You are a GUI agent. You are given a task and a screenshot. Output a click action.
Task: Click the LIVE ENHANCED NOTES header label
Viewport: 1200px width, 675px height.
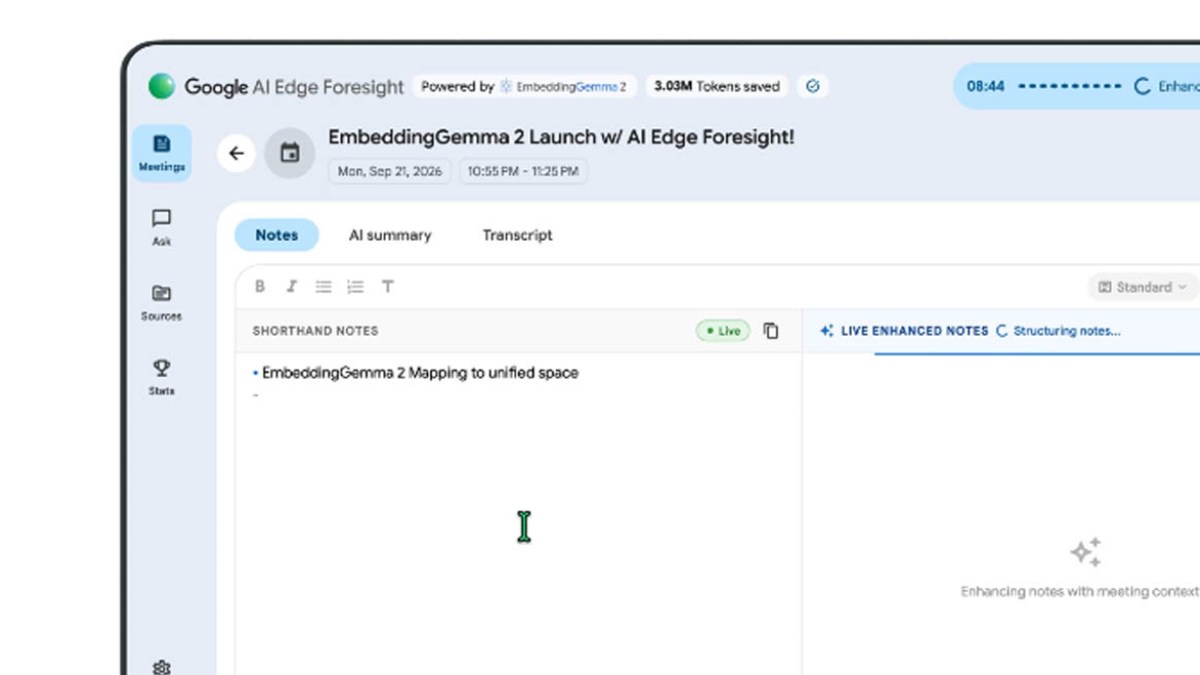click(x=914, y=331)
